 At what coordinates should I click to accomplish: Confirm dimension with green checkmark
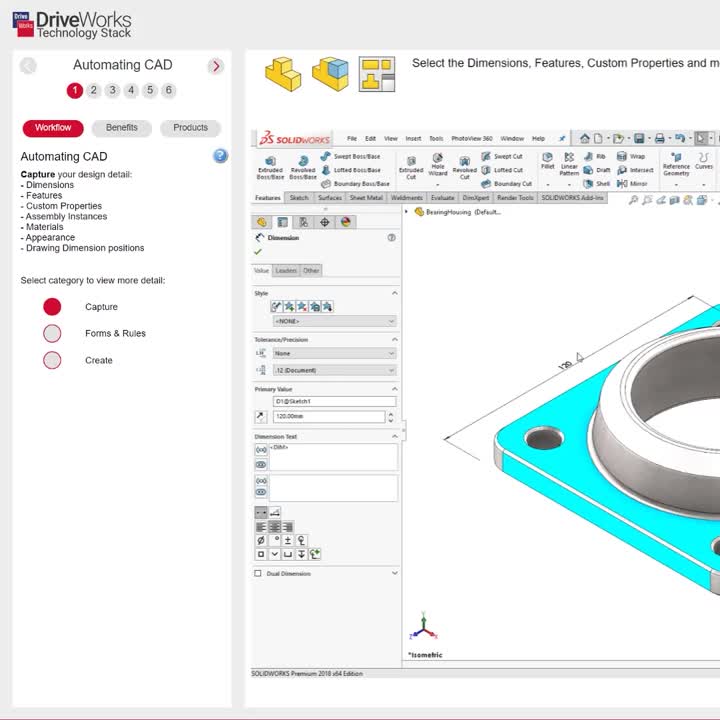tap(258, 252)
